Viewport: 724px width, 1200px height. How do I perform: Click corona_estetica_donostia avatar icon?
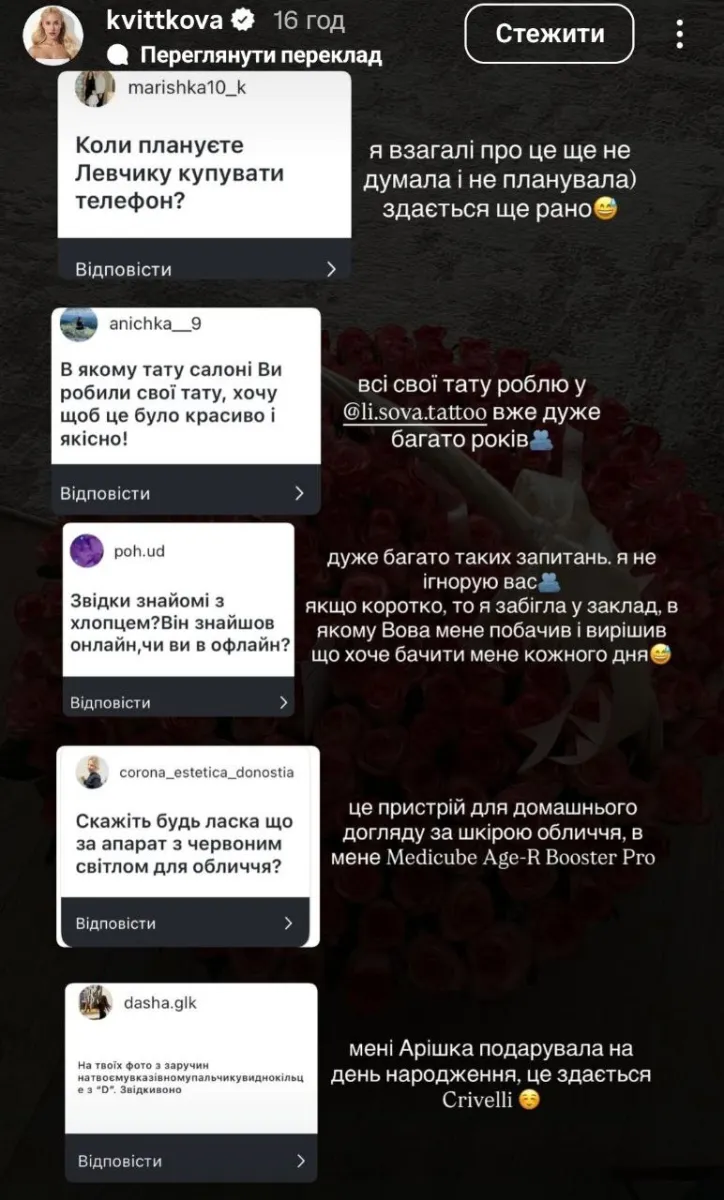92,772
